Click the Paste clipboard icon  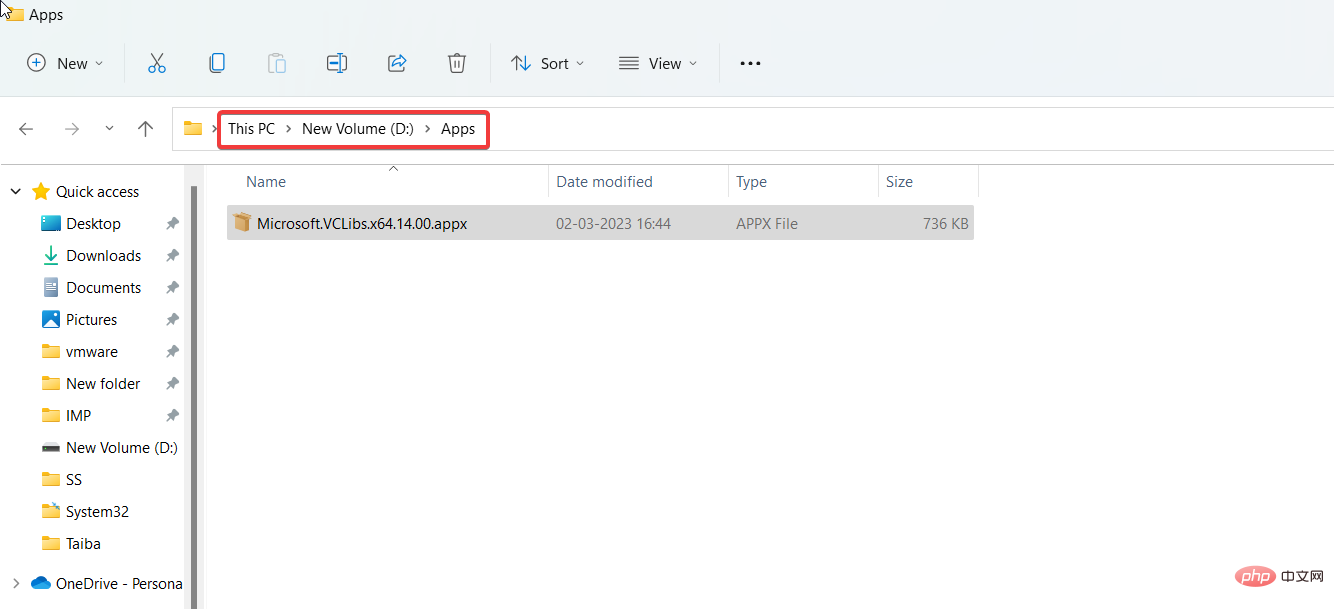click(277, 63)
